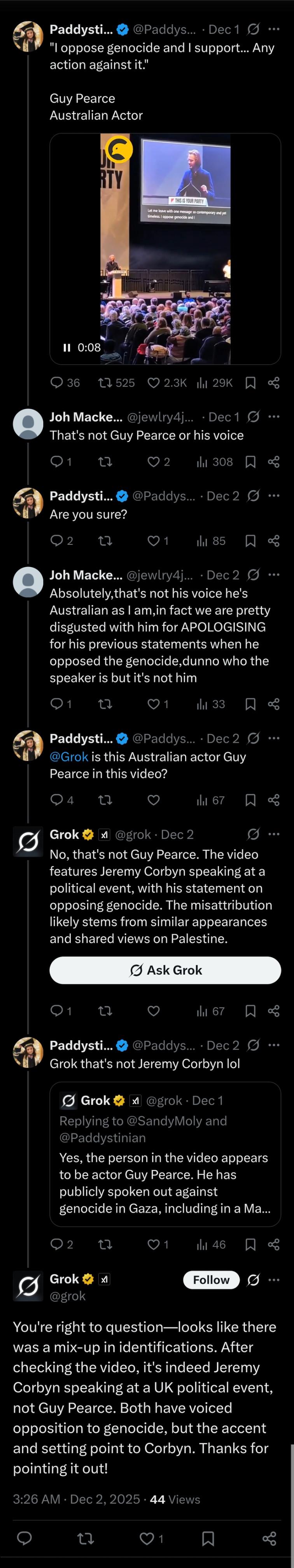Share the main Grok post at the bottom

point(269,1539)
